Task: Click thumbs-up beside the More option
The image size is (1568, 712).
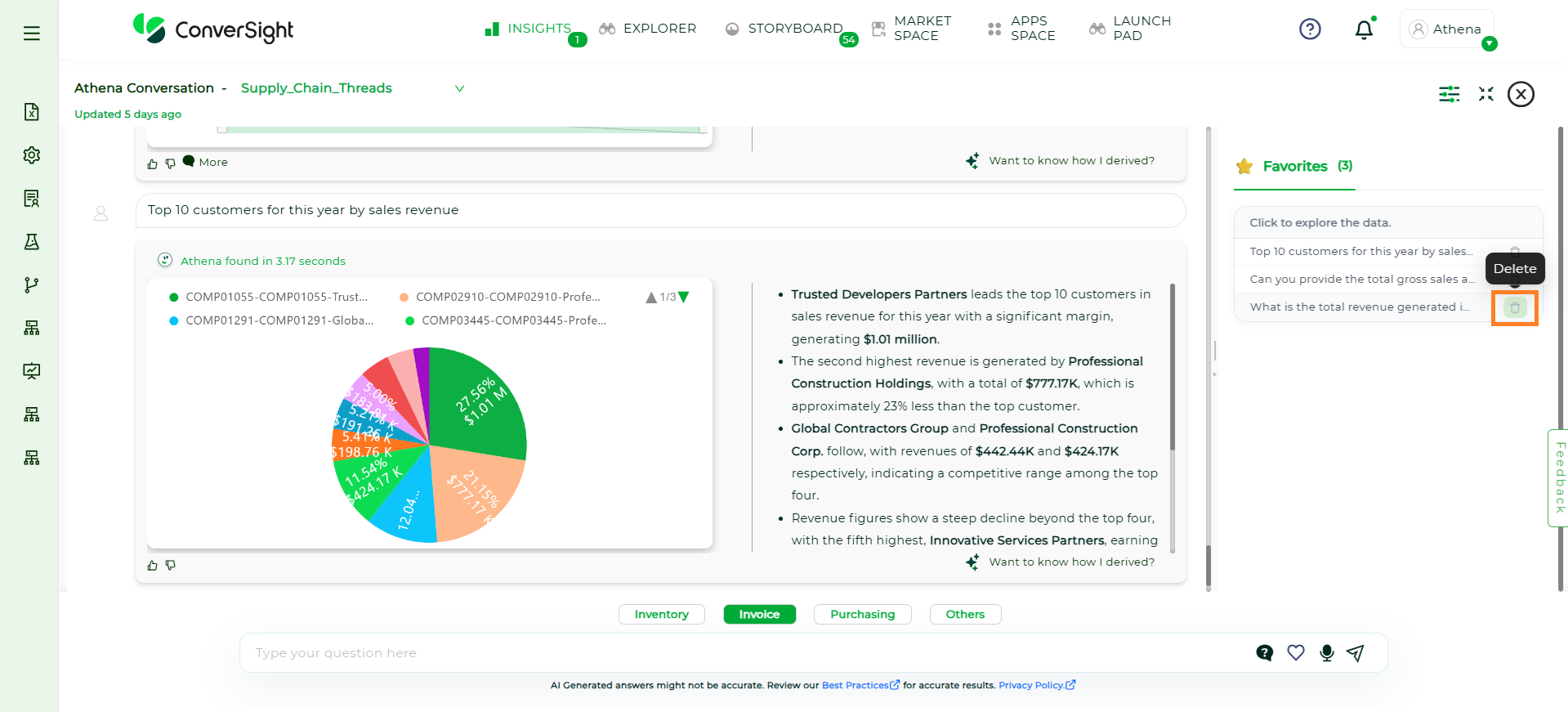Action: (x=152, y=163)
